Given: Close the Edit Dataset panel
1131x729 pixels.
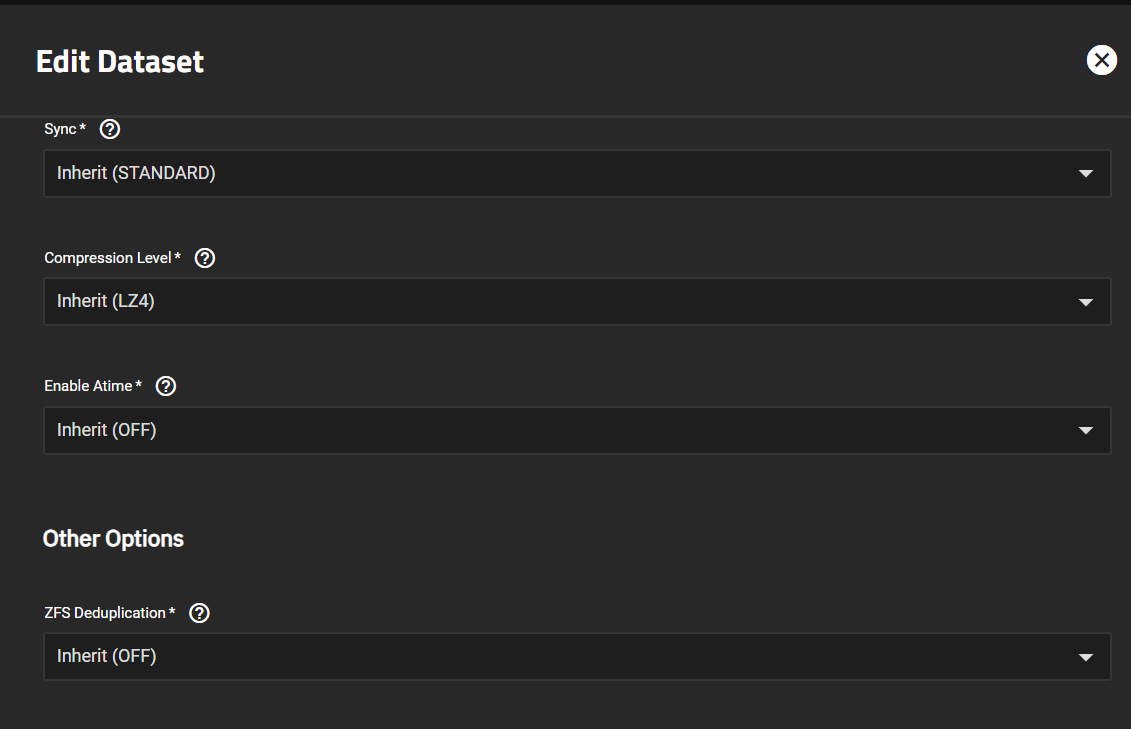Looking at the screenshot, I should (1101, 61).
